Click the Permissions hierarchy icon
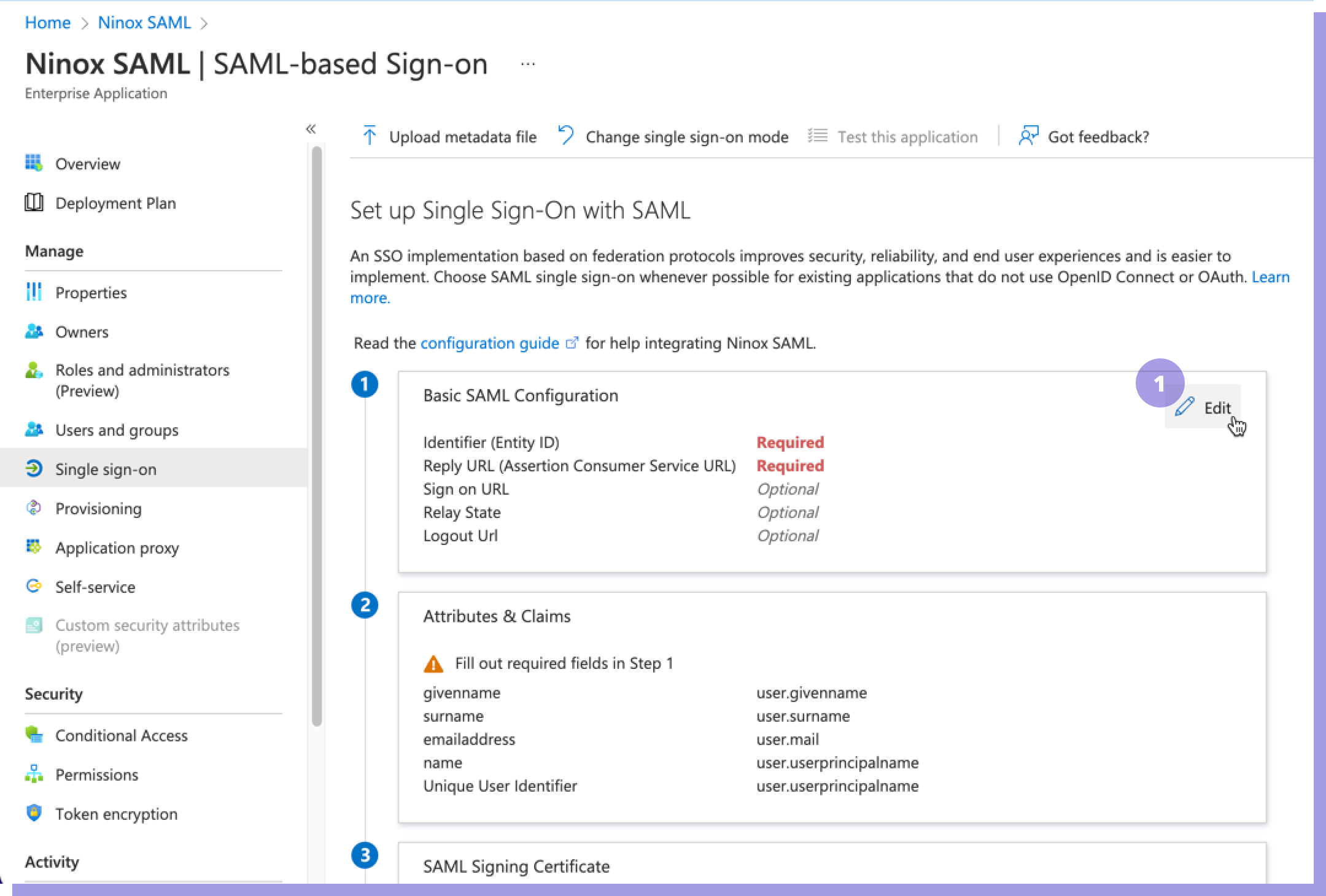The image size is (1326, 896). click(x=34, y=774)
